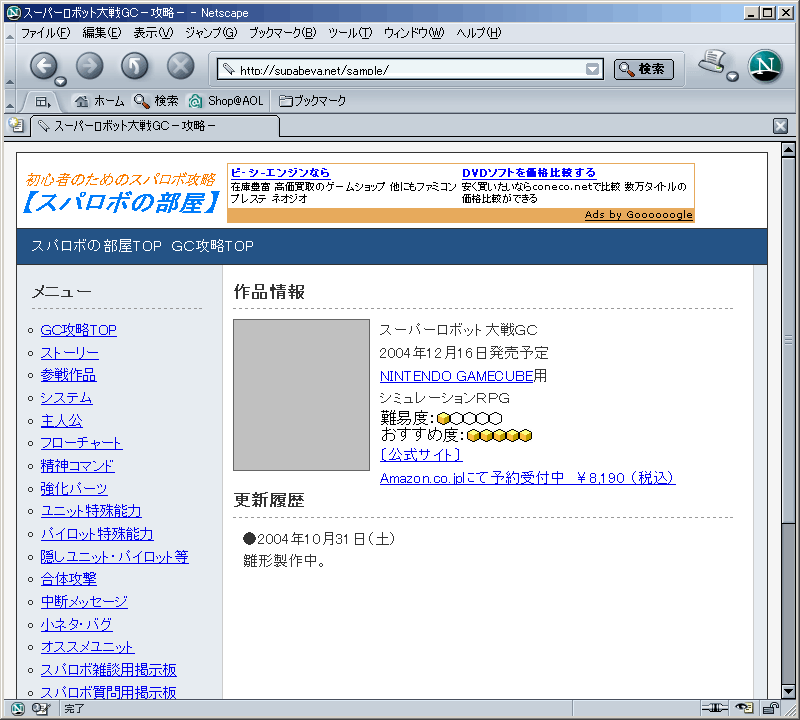Open the フローチャート menu link
The width and height of the screenshot is (800, 720).
pos(82,443)
